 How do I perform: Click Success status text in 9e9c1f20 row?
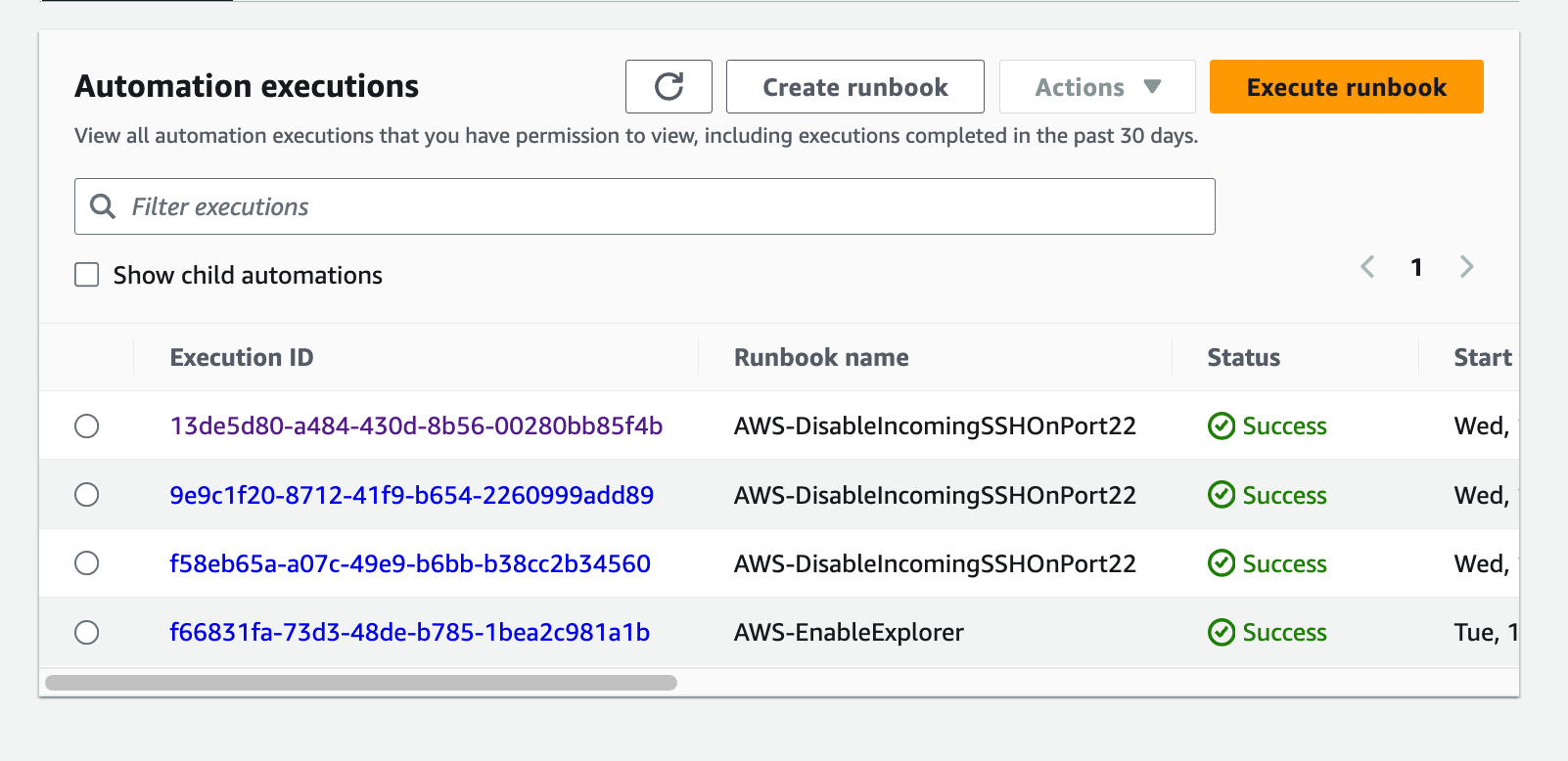[1284, 495]
